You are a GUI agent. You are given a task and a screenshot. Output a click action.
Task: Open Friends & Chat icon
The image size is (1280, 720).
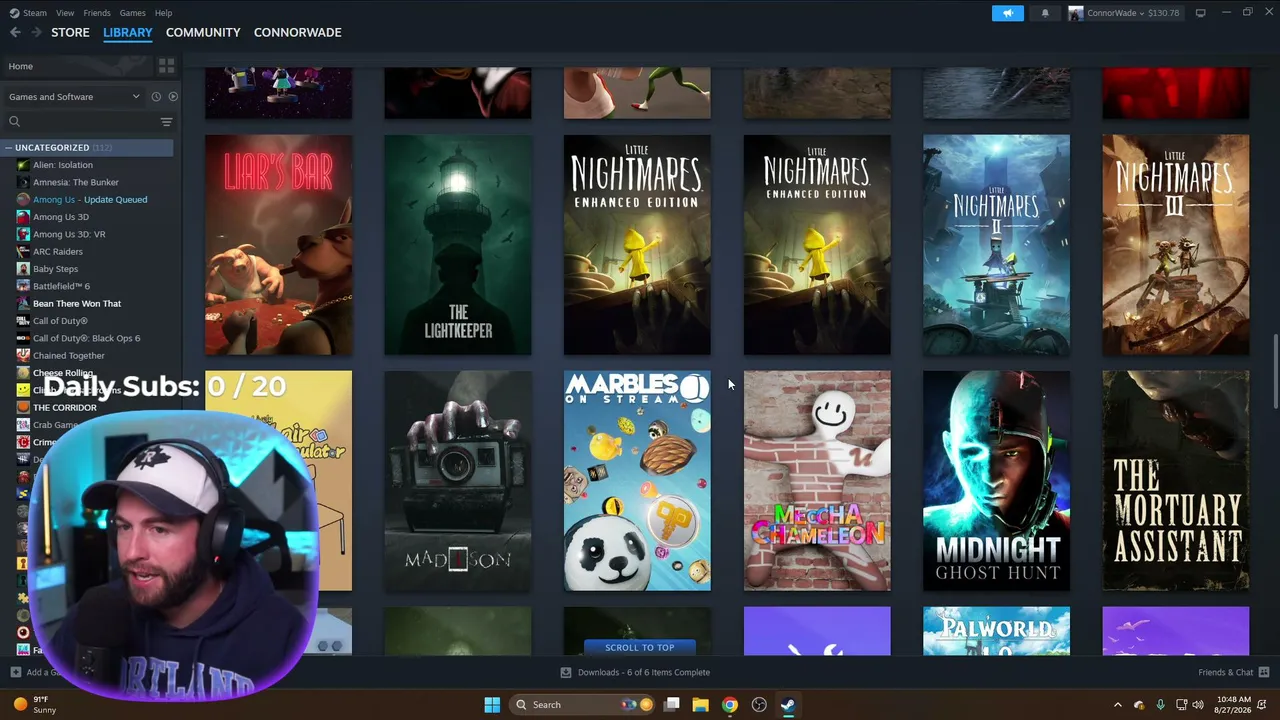tap(1264, 672)
